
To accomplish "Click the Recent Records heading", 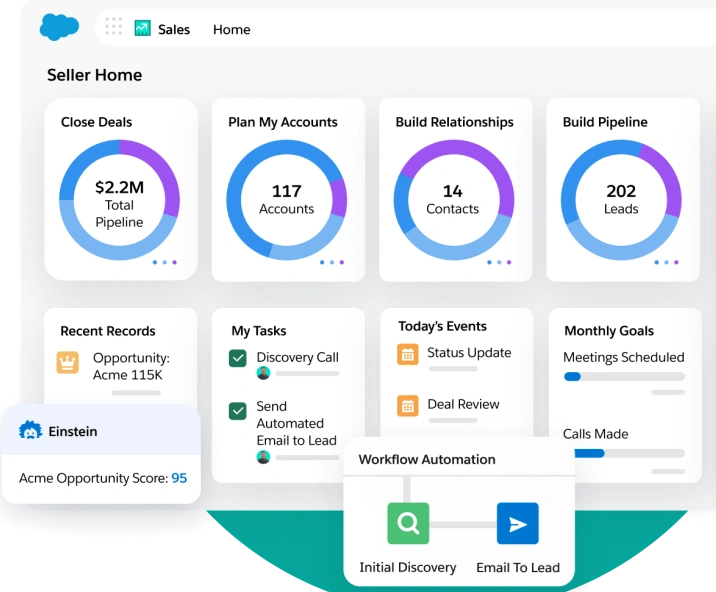I will pyautogui.click(x=108, y=331).
